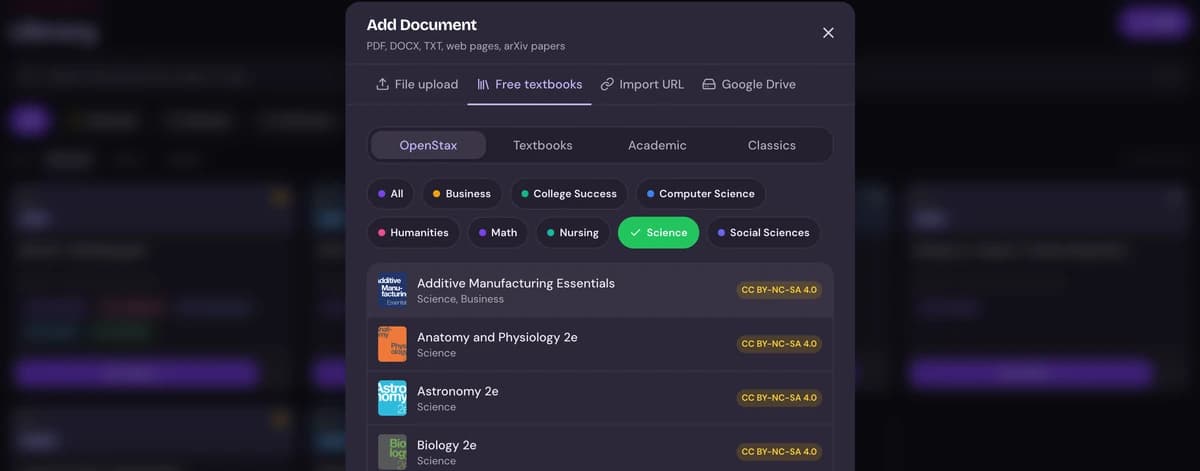Select Biology 2e title

click(x=447, y=445)
